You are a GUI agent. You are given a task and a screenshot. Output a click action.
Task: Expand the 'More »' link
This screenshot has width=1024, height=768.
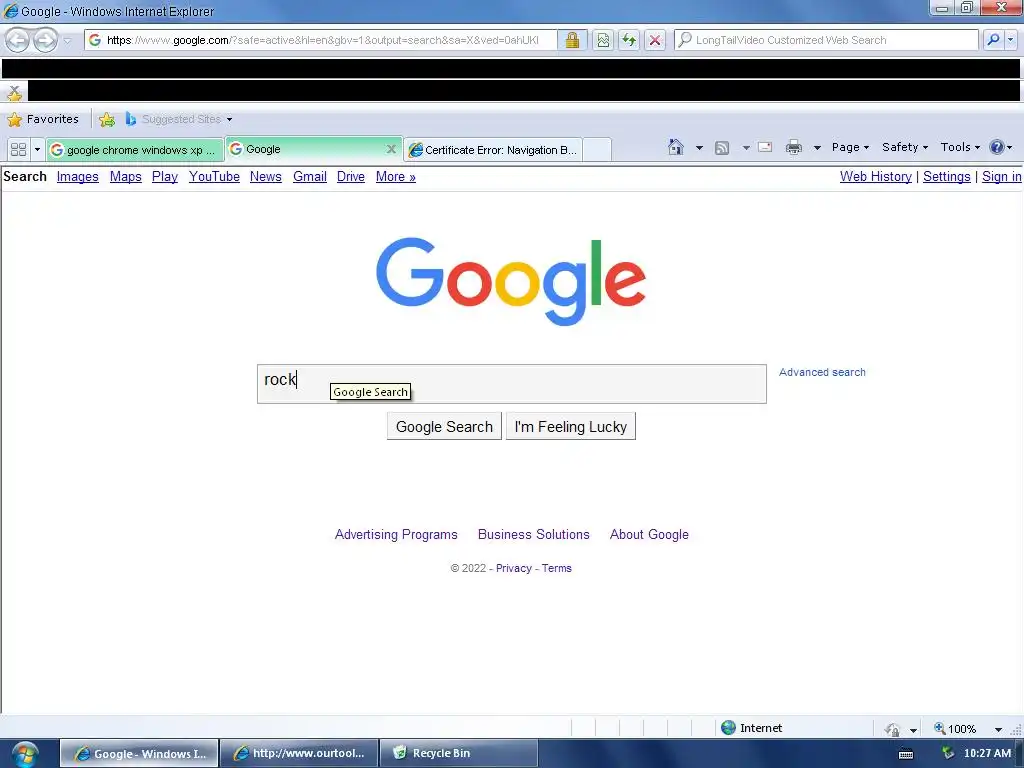[396, 176]
